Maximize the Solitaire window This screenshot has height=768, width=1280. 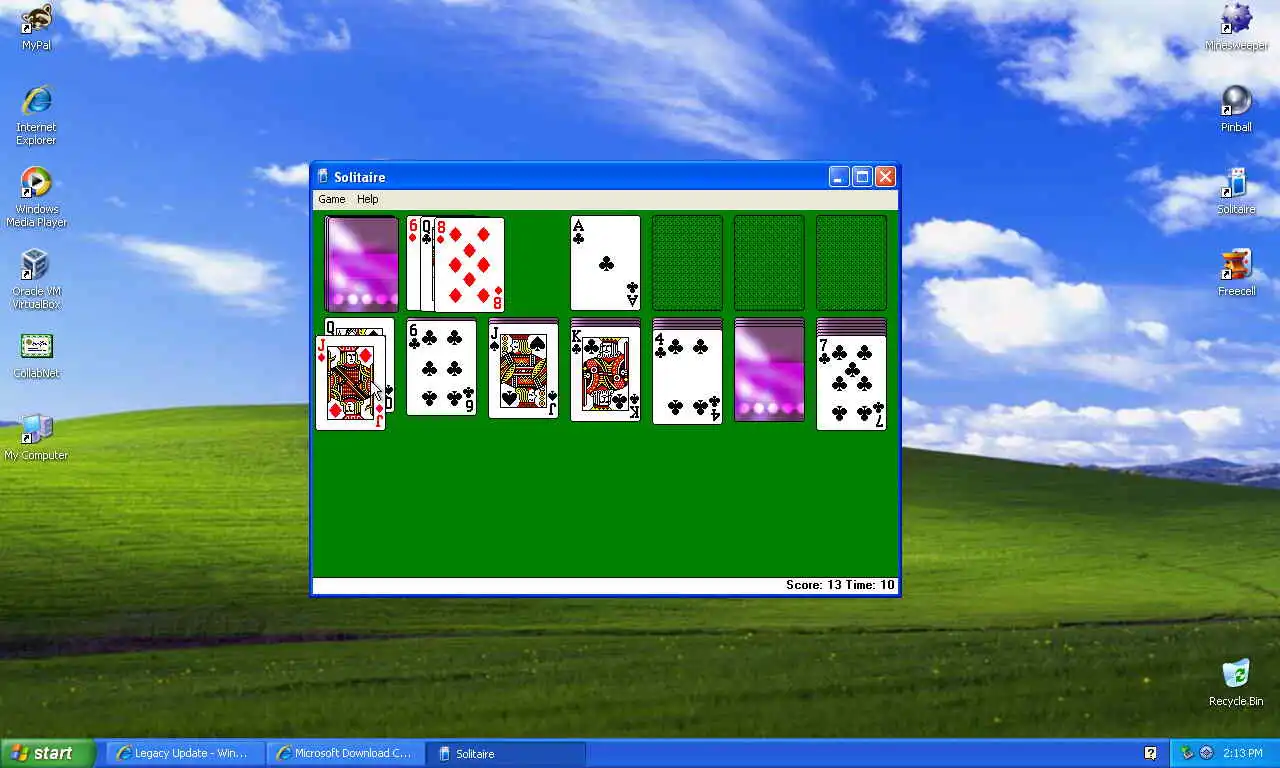click(862, 177)
